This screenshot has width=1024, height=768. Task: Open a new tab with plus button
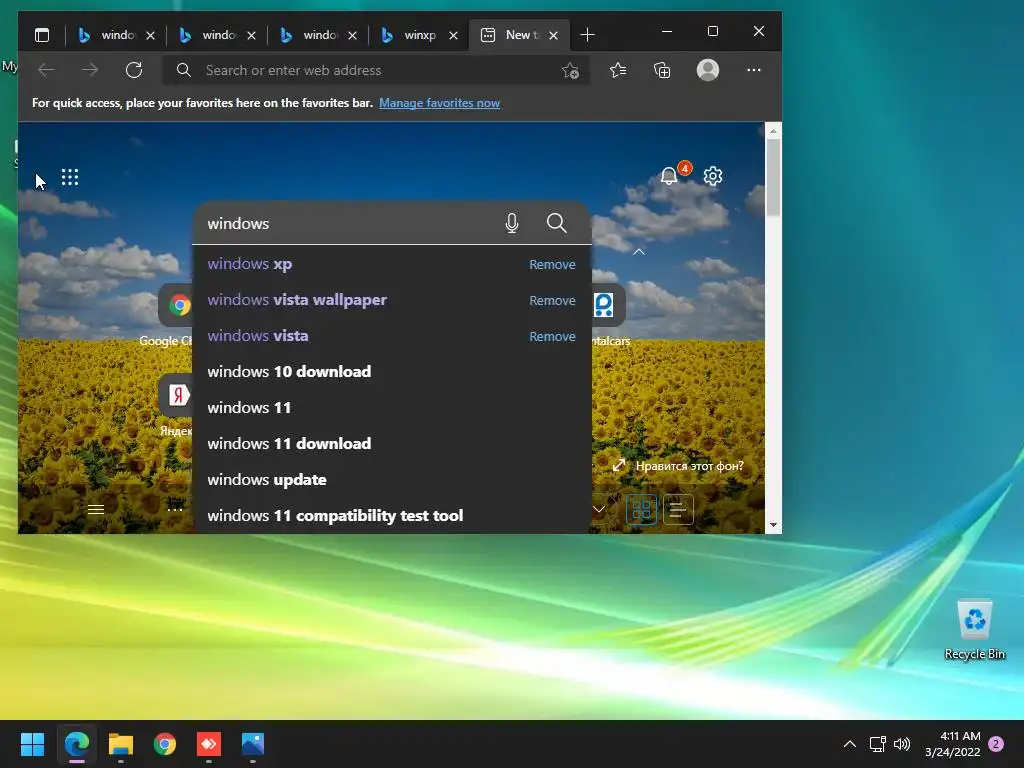click(587, 35)
